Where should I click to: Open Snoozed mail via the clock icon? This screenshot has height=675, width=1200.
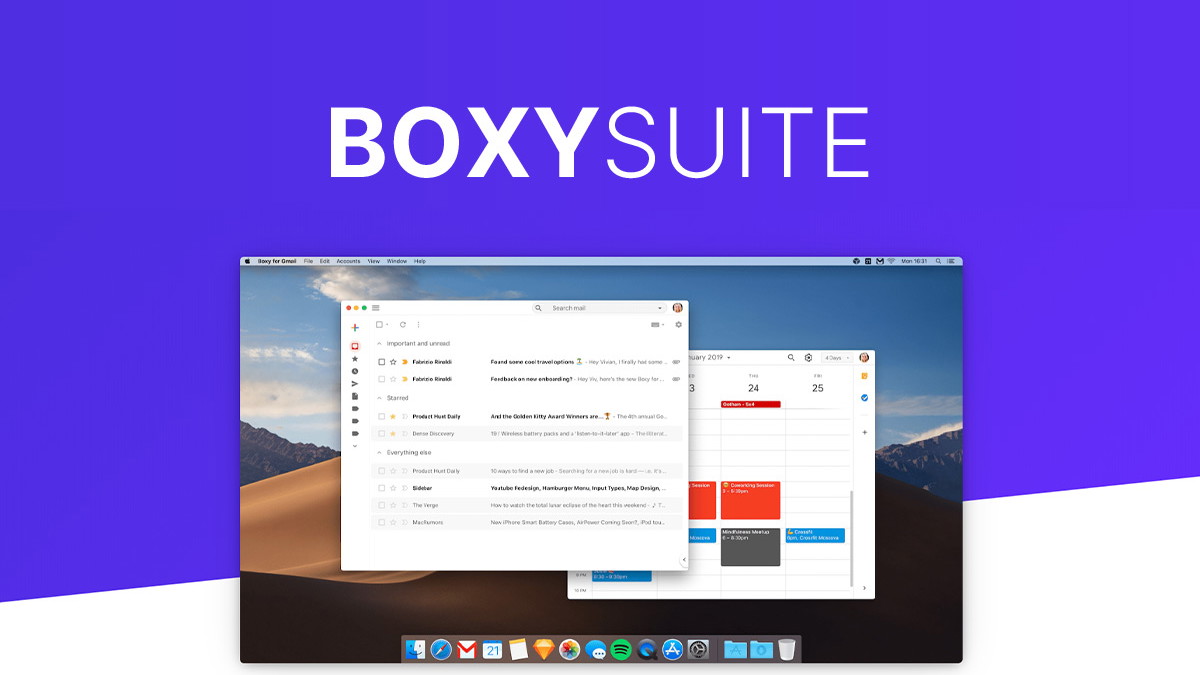coord(355,371)
